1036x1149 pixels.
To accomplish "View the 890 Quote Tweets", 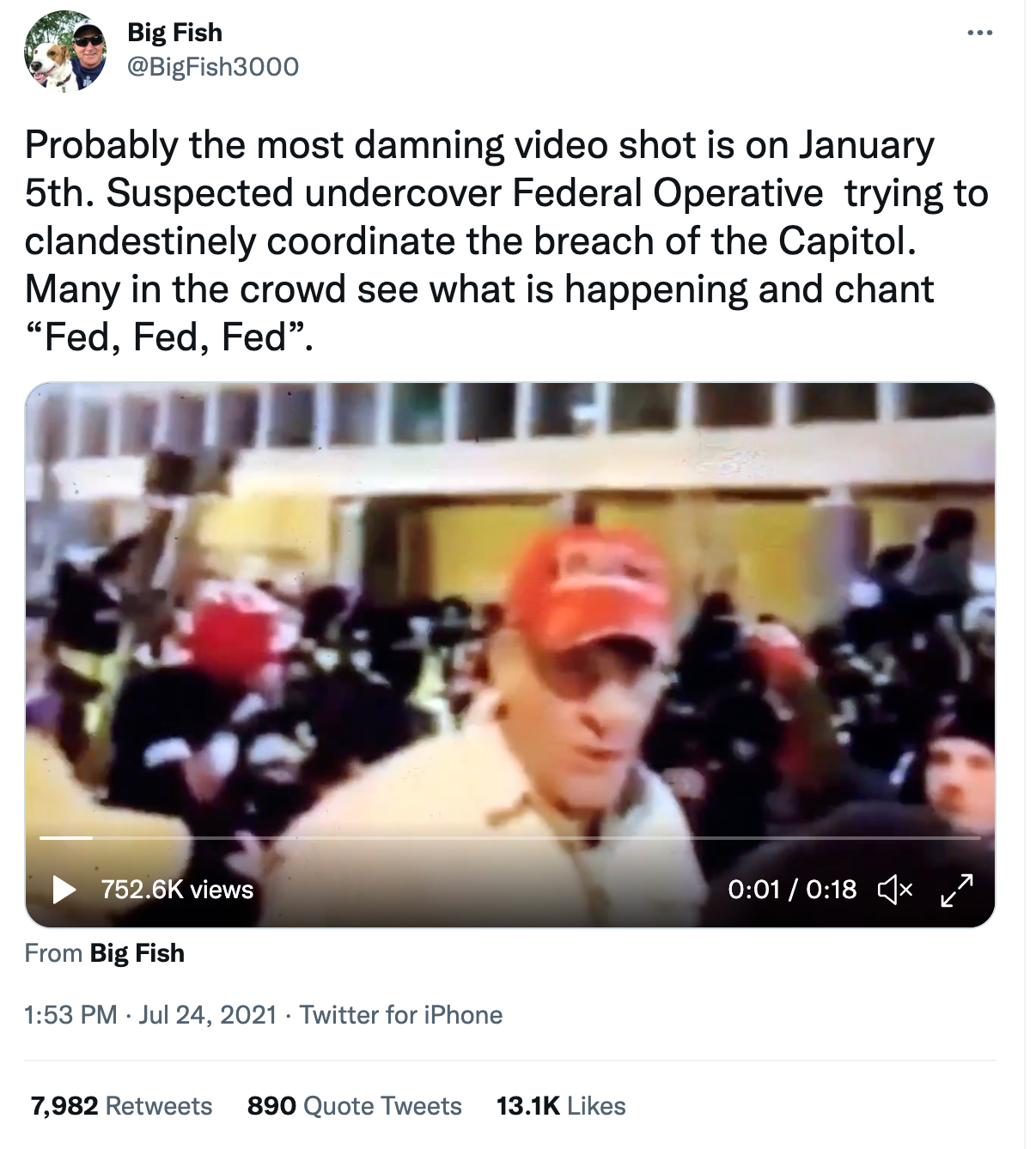I will [x=354, y=1105].
